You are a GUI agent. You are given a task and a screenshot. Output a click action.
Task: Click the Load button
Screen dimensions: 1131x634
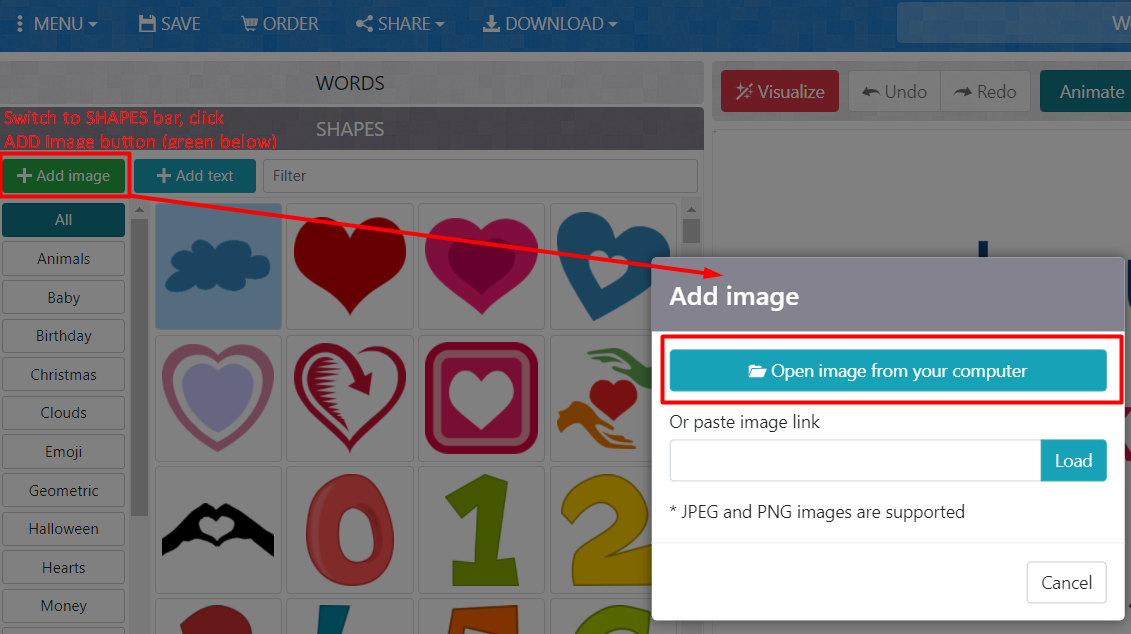[x=1073, y=460]
